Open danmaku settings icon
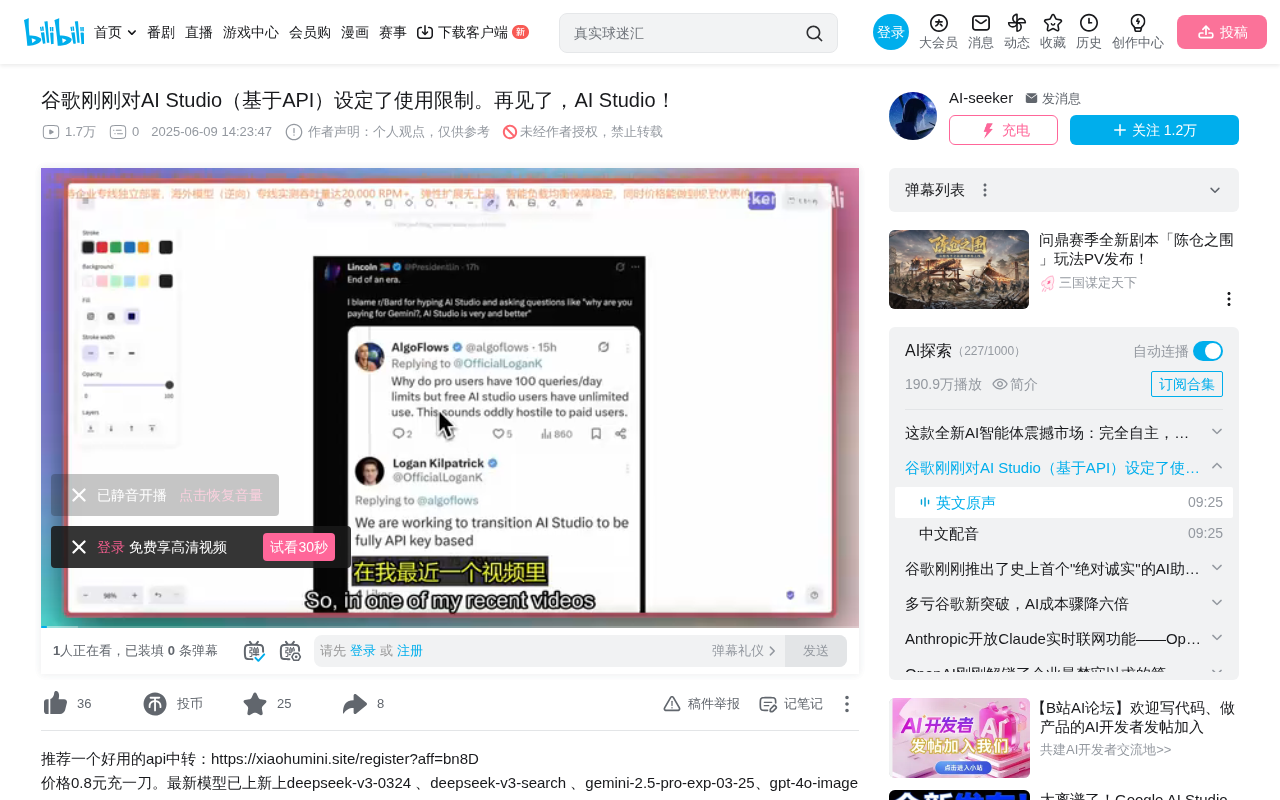This screenshot has height=800, width=1280. pos(290,651)
